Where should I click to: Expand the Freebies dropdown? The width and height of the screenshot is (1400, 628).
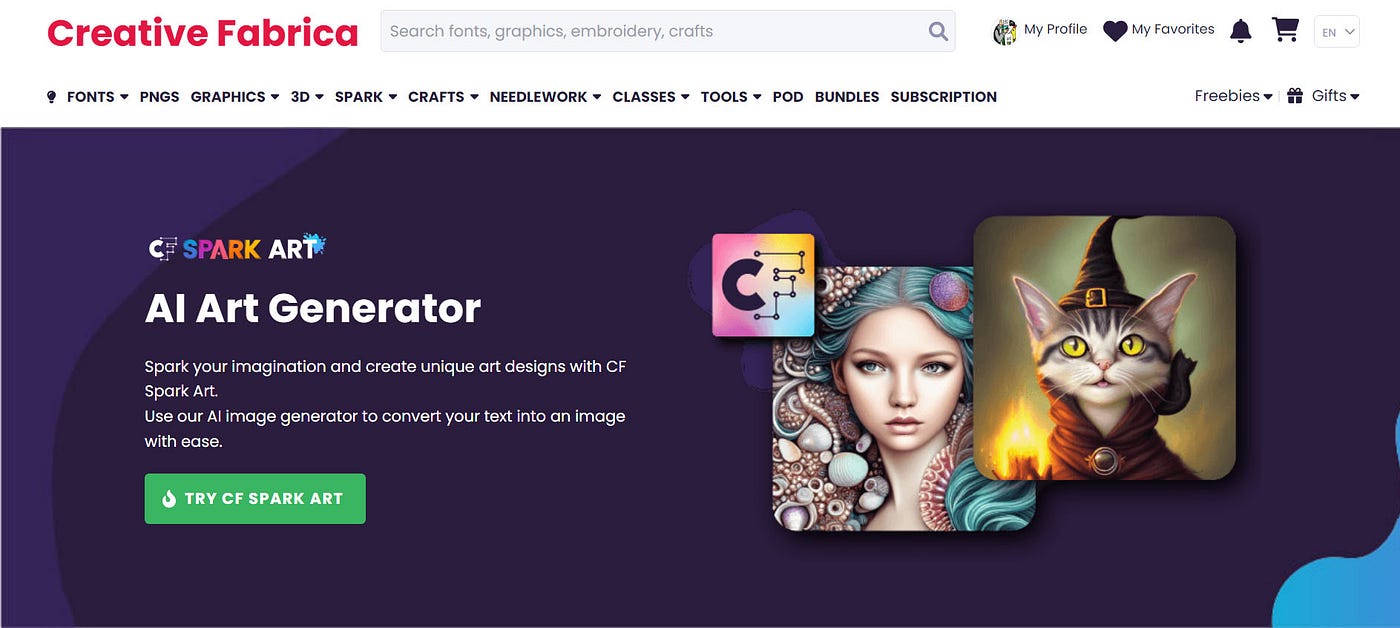click(1233, 96)
